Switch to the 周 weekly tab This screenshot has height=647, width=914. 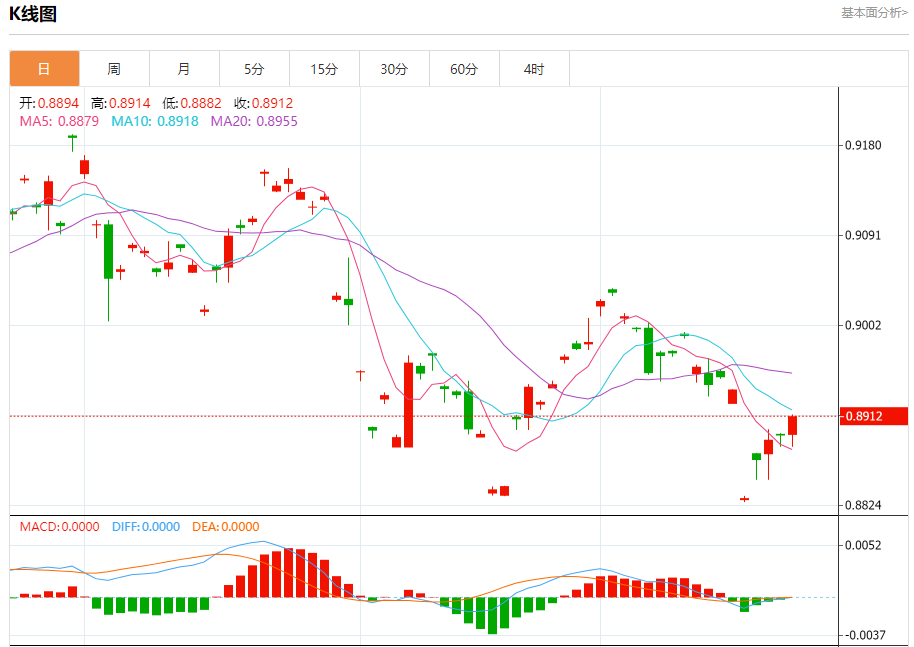point(114,69)
